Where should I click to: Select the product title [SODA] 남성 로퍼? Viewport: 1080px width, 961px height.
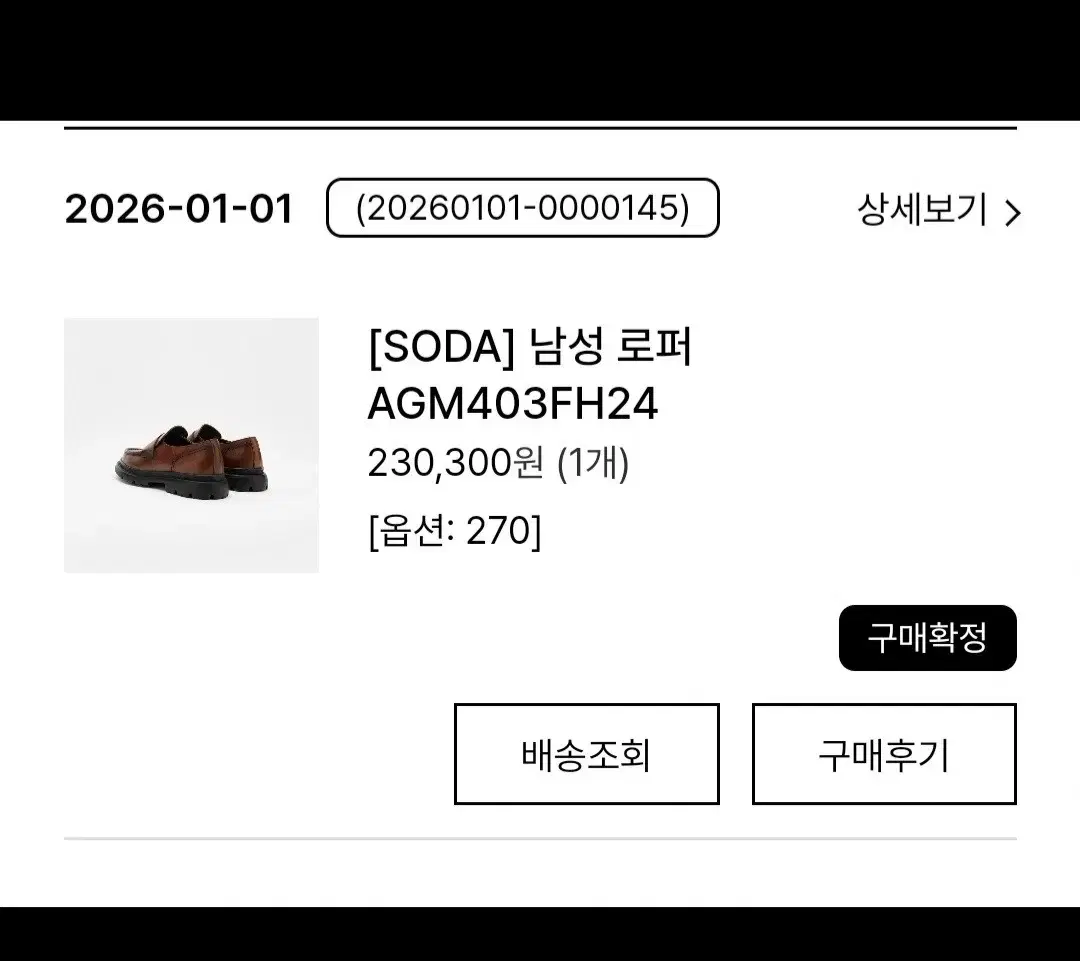click(531, 349)
